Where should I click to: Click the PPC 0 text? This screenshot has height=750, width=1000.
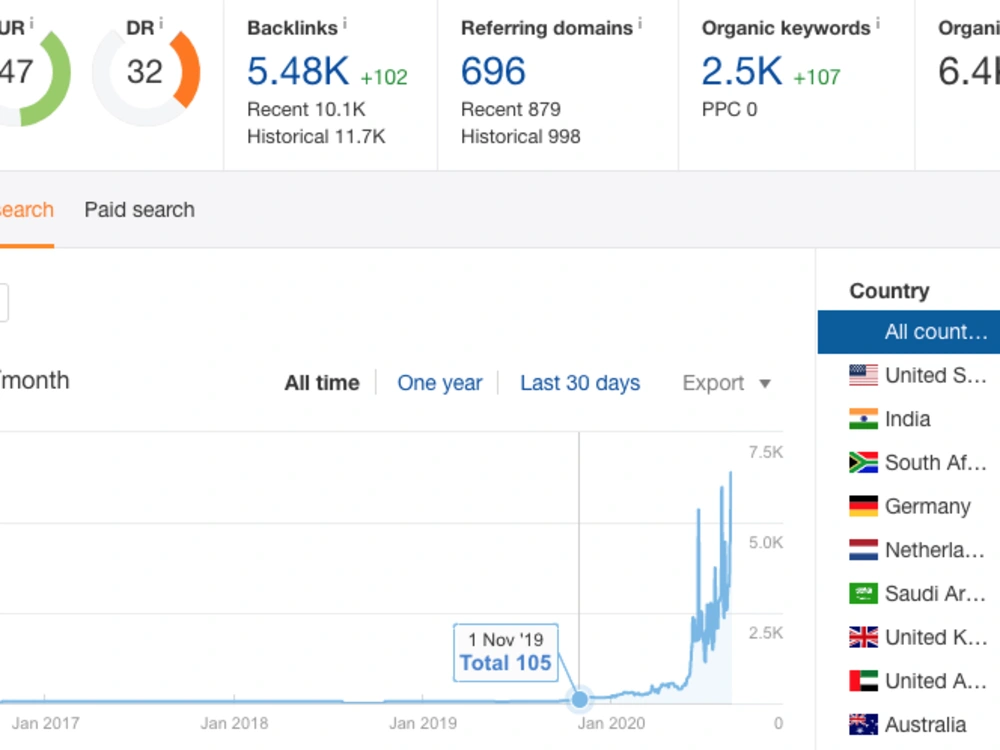click(x=729, y=110)
